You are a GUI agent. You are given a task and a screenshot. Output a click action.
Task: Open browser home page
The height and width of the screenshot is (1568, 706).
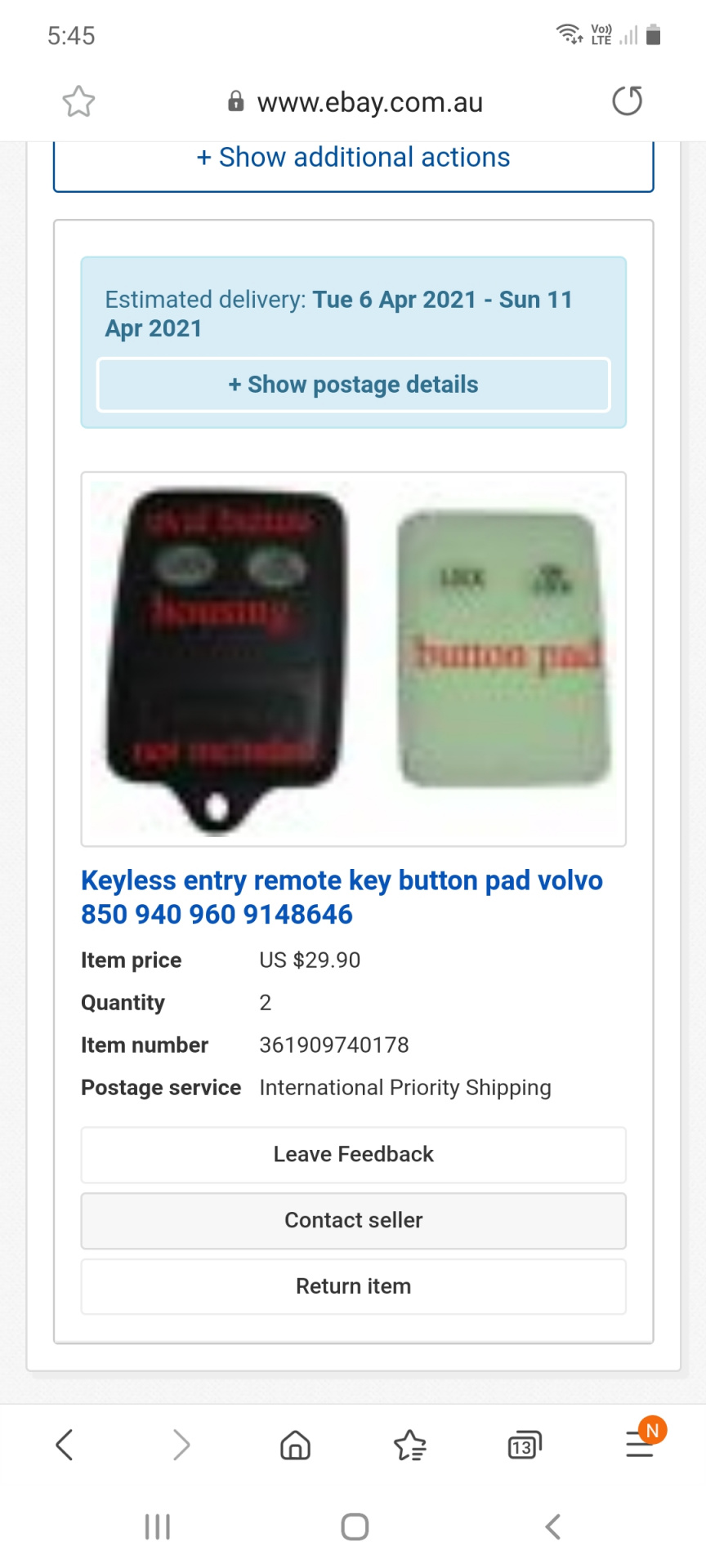point(295,1445)
